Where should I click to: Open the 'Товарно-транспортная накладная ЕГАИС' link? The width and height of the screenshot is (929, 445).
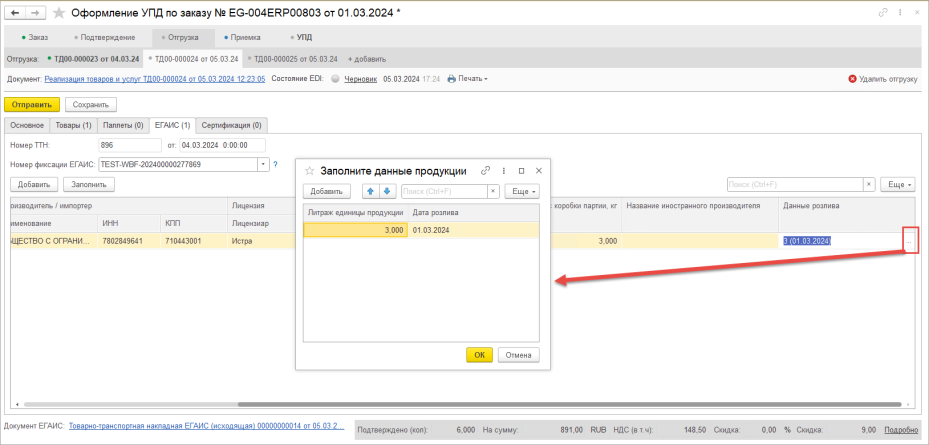(x=206, y=426)
